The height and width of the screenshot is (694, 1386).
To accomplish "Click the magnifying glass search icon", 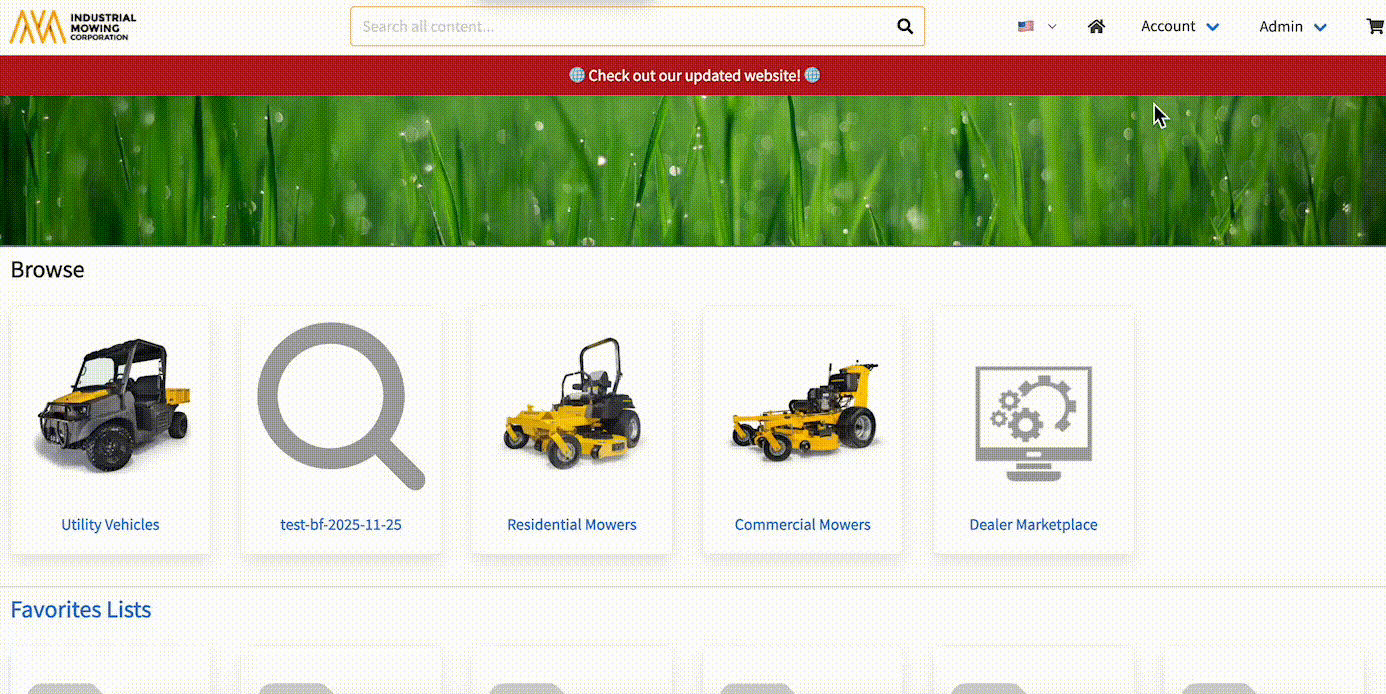I will pyautogui.click(x=905, y=27).
